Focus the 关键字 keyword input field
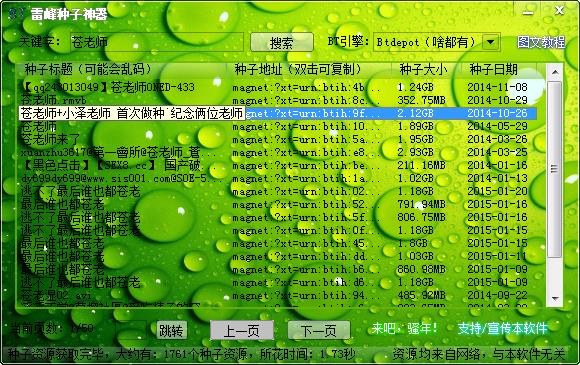Image resolution: width=580 pixels, height=365 pixels. click(x=157, y=42)
